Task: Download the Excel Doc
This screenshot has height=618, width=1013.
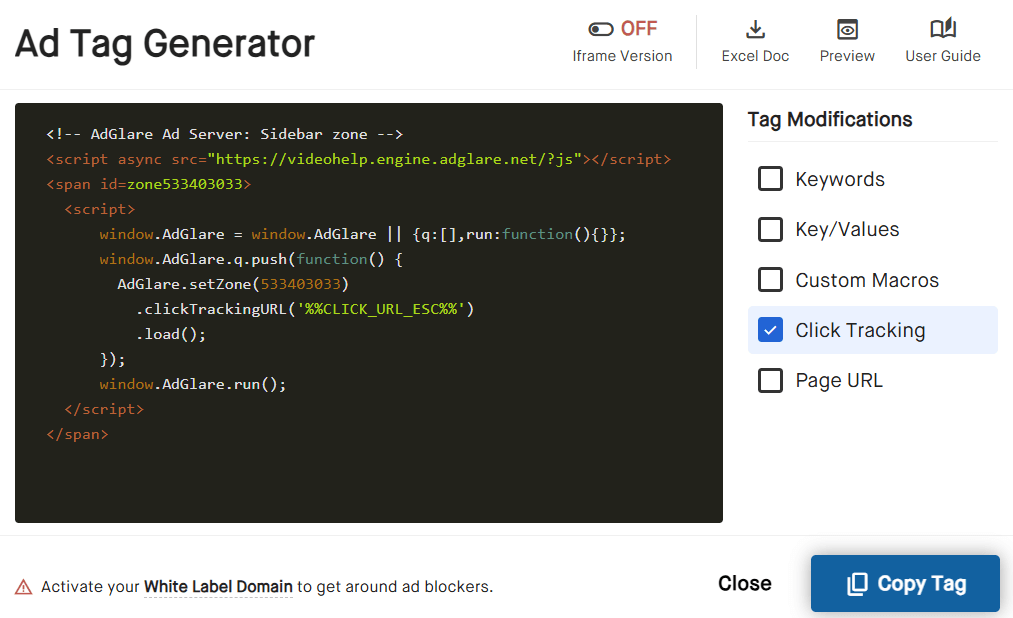Action: pos(755,40)
